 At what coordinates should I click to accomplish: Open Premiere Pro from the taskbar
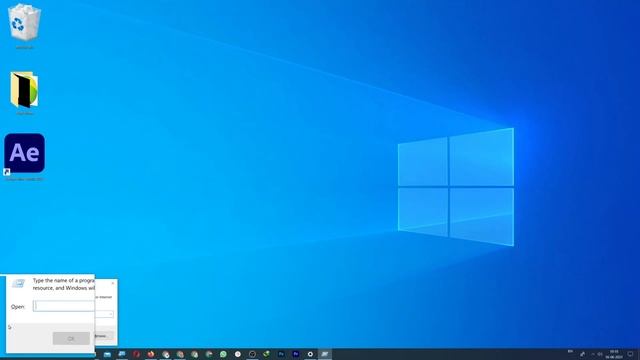point(296,354)
